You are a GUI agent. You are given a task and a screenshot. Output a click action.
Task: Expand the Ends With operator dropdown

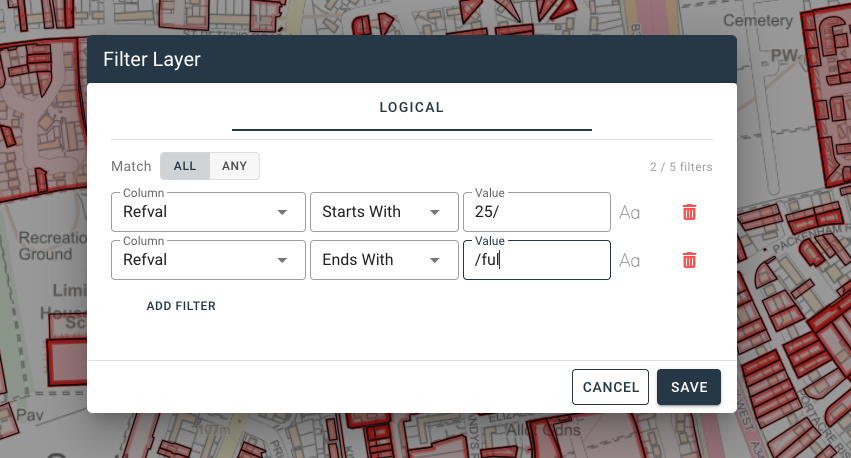(x=382, y=260)
